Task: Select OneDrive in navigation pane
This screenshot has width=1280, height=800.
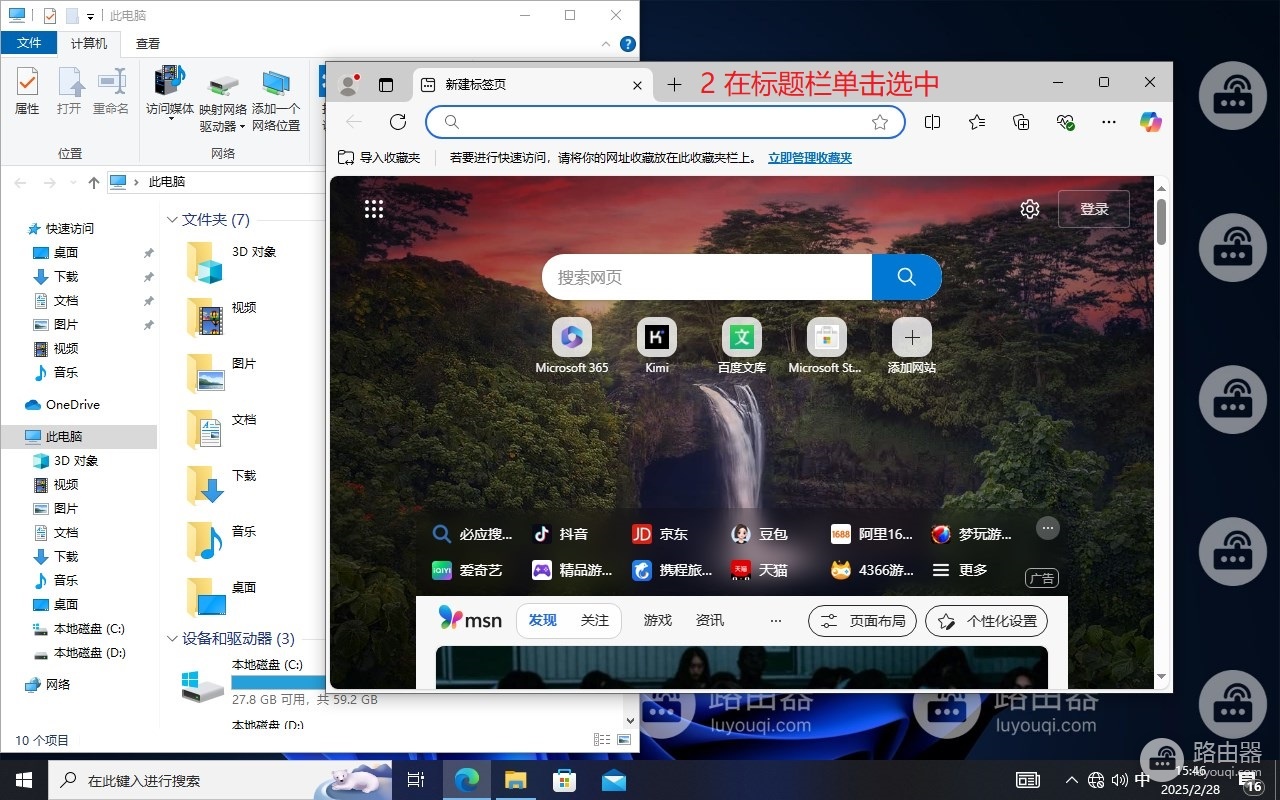Action: (x=62, y=405)
